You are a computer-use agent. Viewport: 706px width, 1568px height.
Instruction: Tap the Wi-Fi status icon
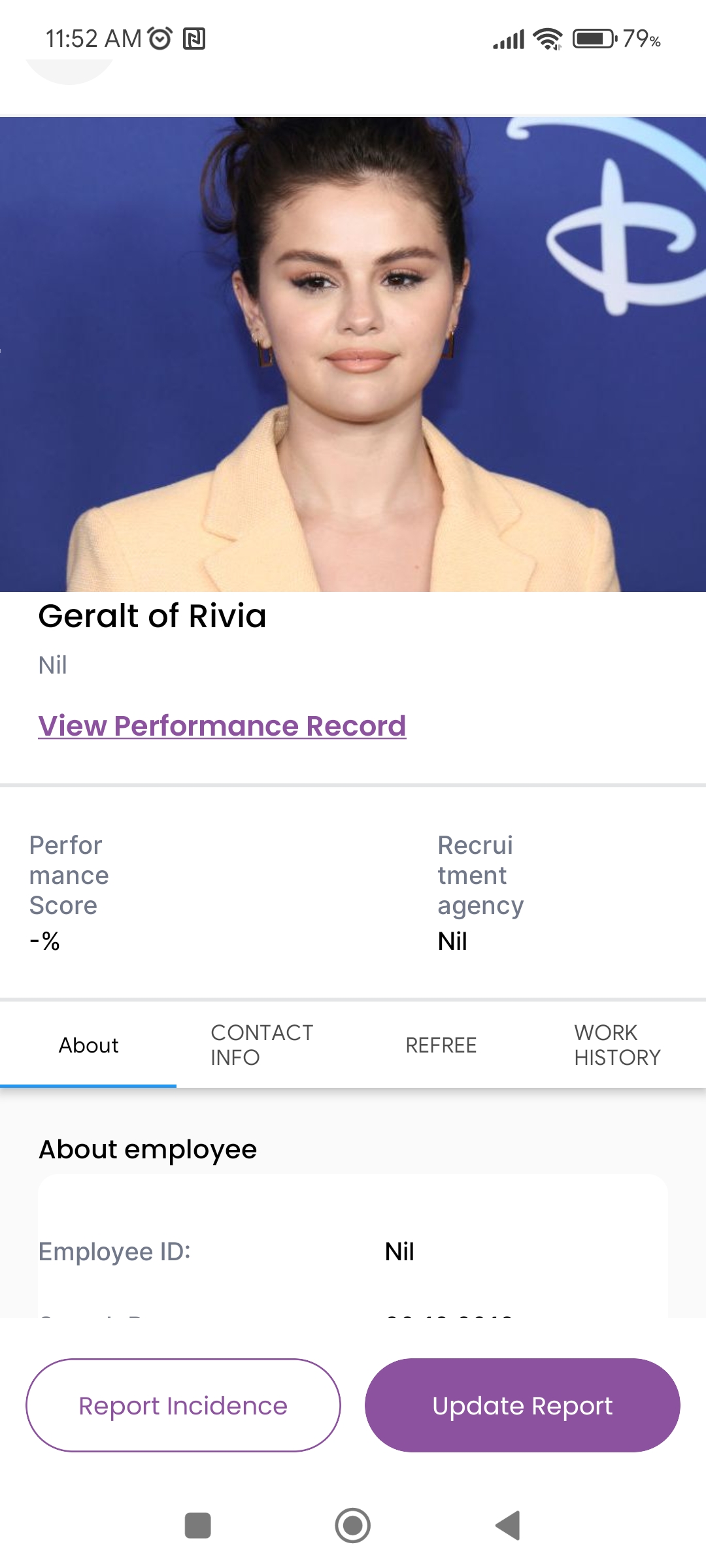tap(548, 39)
